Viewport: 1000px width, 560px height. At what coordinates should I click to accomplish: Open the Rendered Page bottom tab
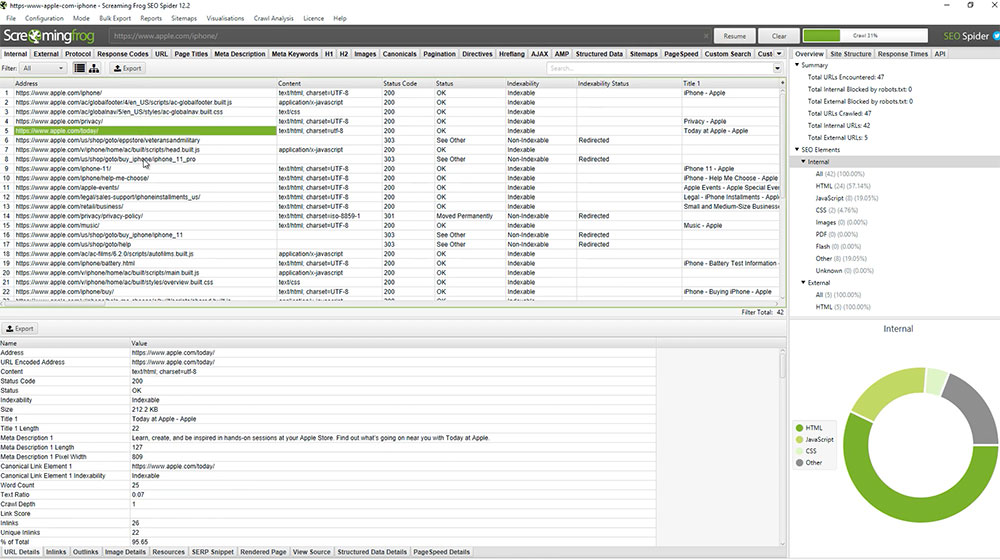coord(263,552)
